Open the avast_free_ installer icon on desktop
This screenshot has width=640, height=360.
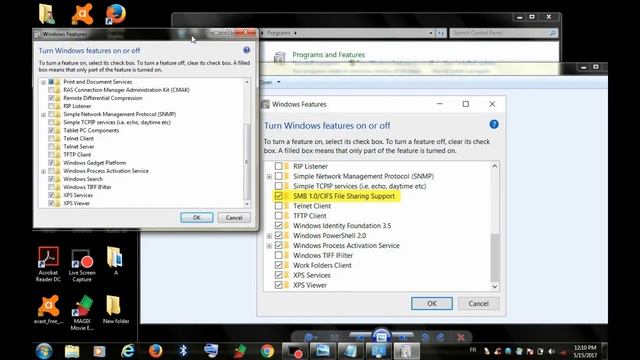49,310
